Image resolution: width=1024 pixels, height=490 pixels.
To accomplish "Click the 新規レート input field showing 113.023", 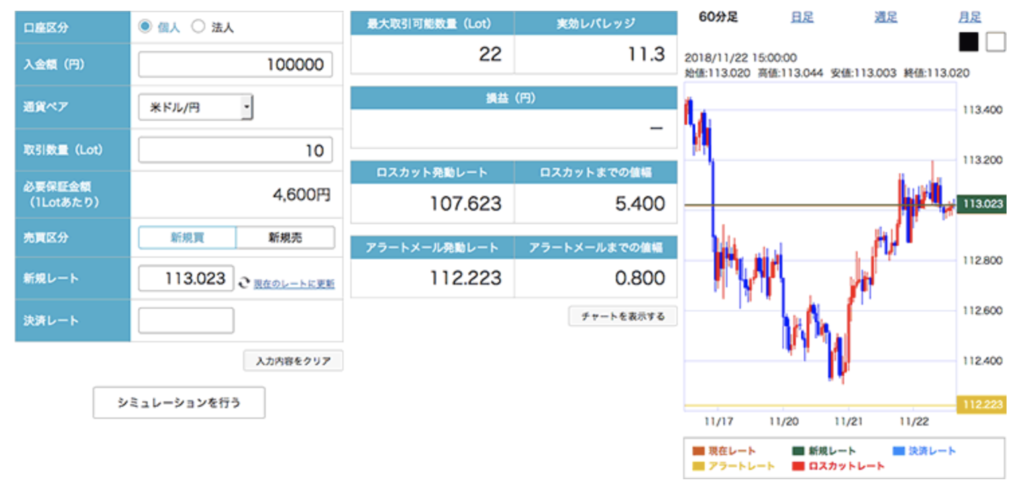I will coord(186,278).
